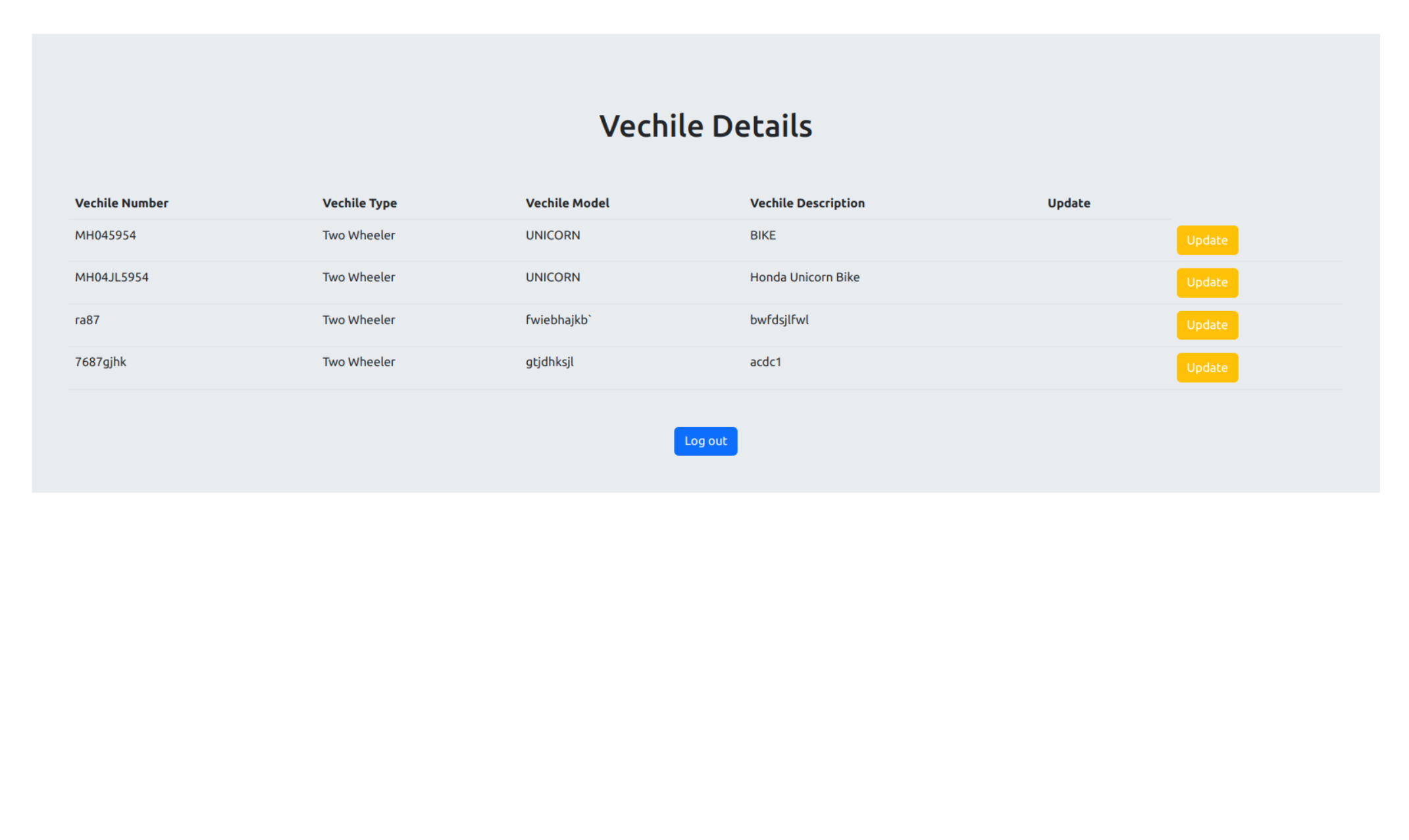This screenshot has height=840, width=1409.
Task: Select the UNICORN model in the first row
Action: (552, 235)
